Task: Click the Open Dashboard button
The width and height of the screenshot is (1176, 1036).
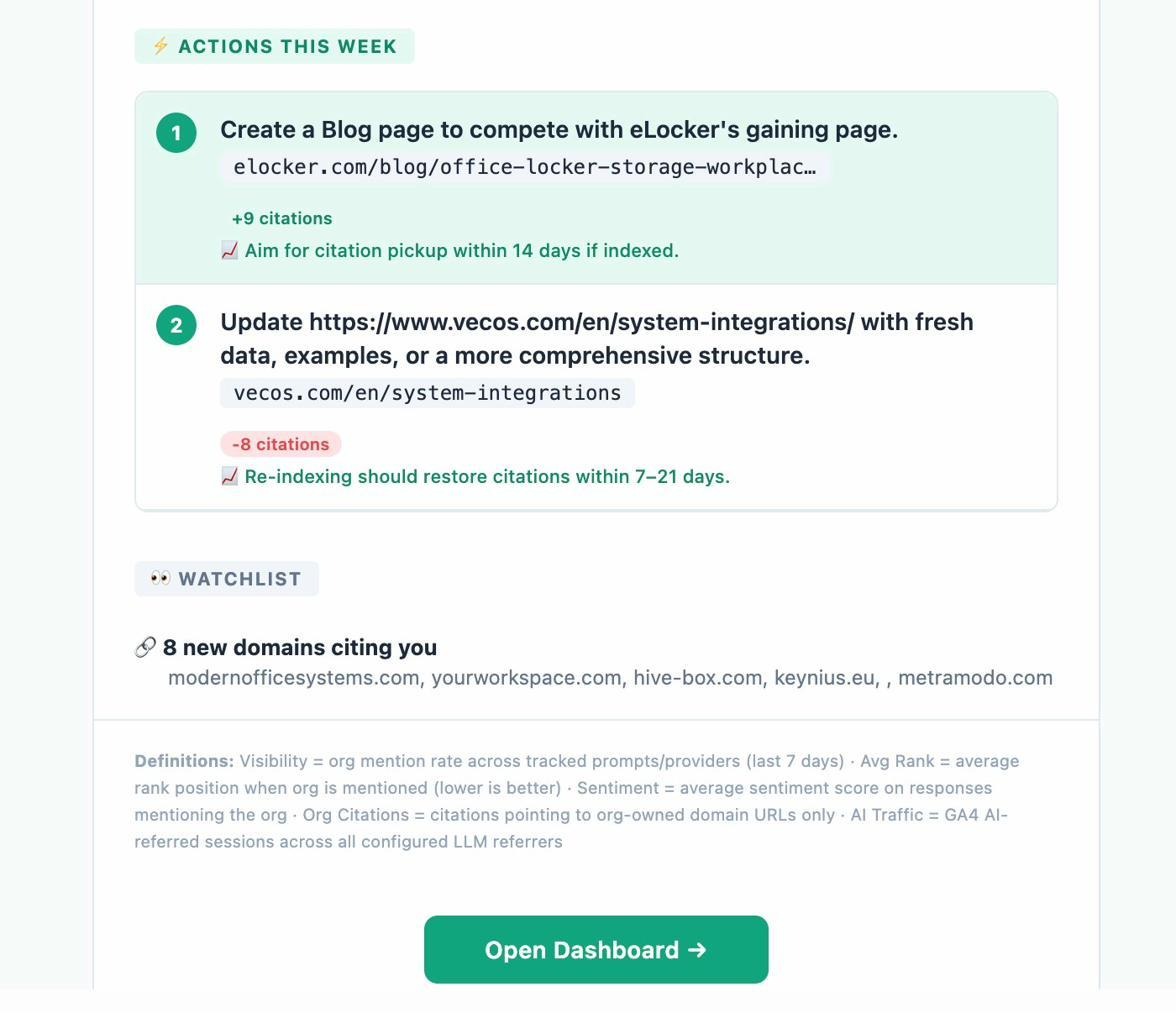Action: click(x=596, y=950)
